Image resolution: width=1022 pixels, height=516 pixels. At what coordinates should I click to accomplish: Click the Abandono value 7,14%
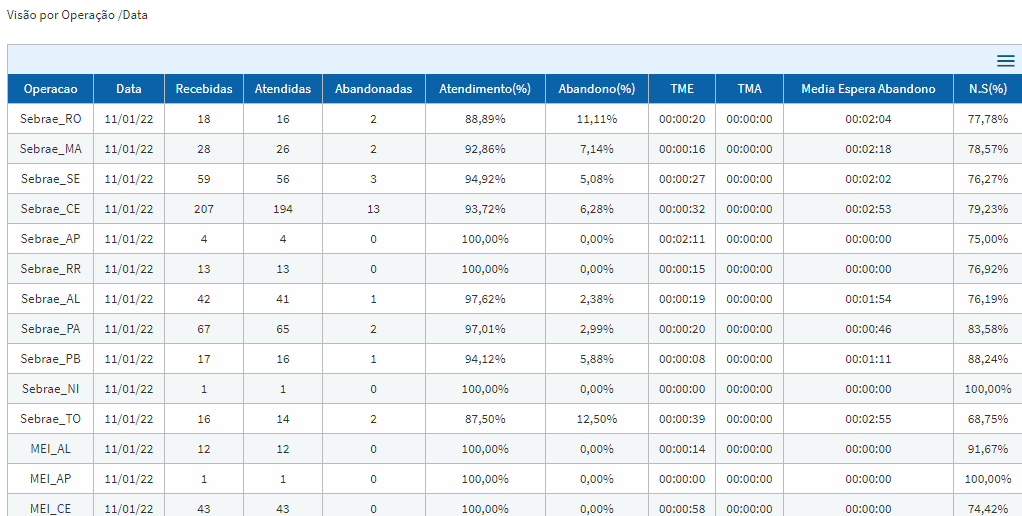coord(597,149)
